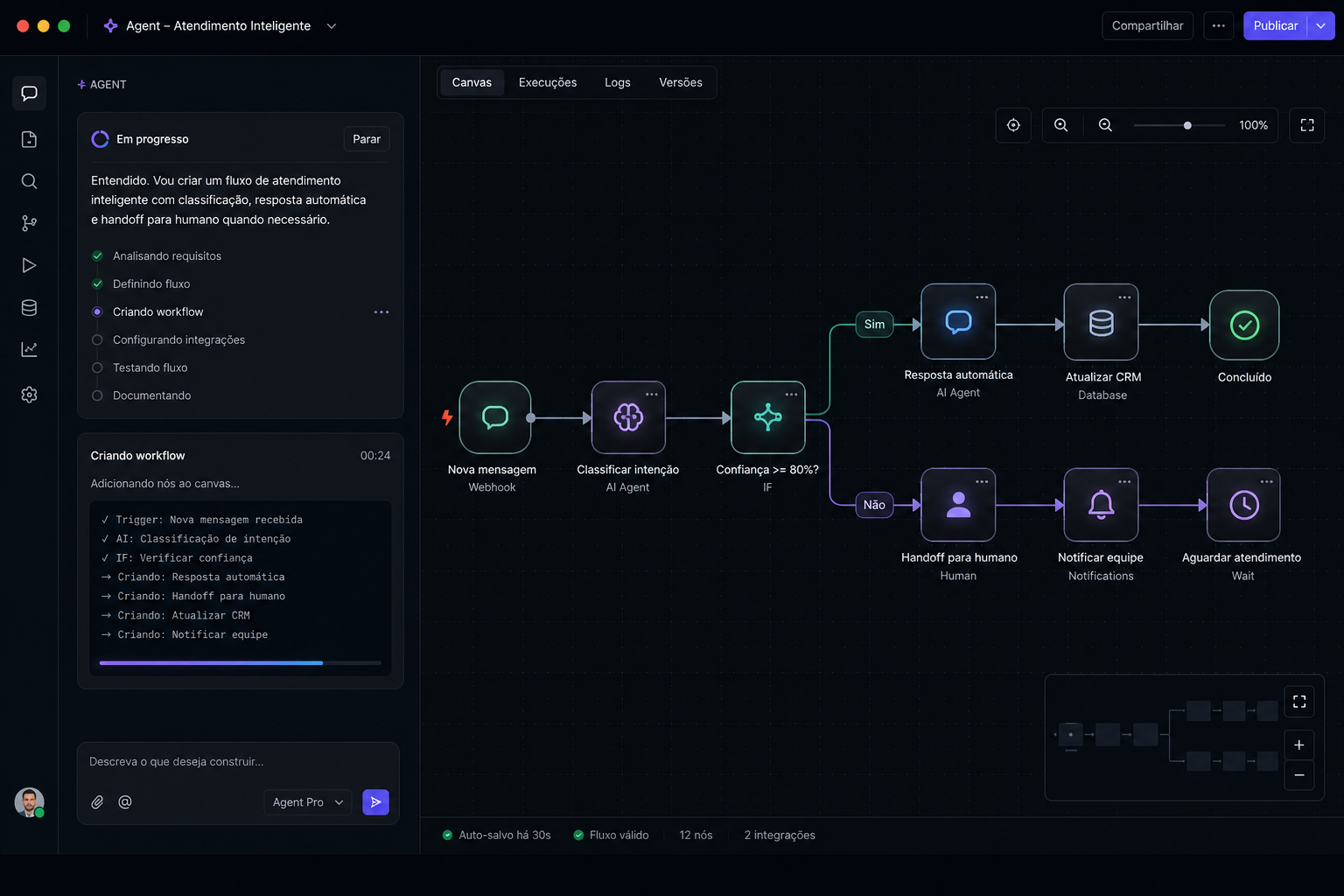Viewport: 1344px width, 896px height.
Task: Click the minimap plus zoom button
Action: (1299, 745)
